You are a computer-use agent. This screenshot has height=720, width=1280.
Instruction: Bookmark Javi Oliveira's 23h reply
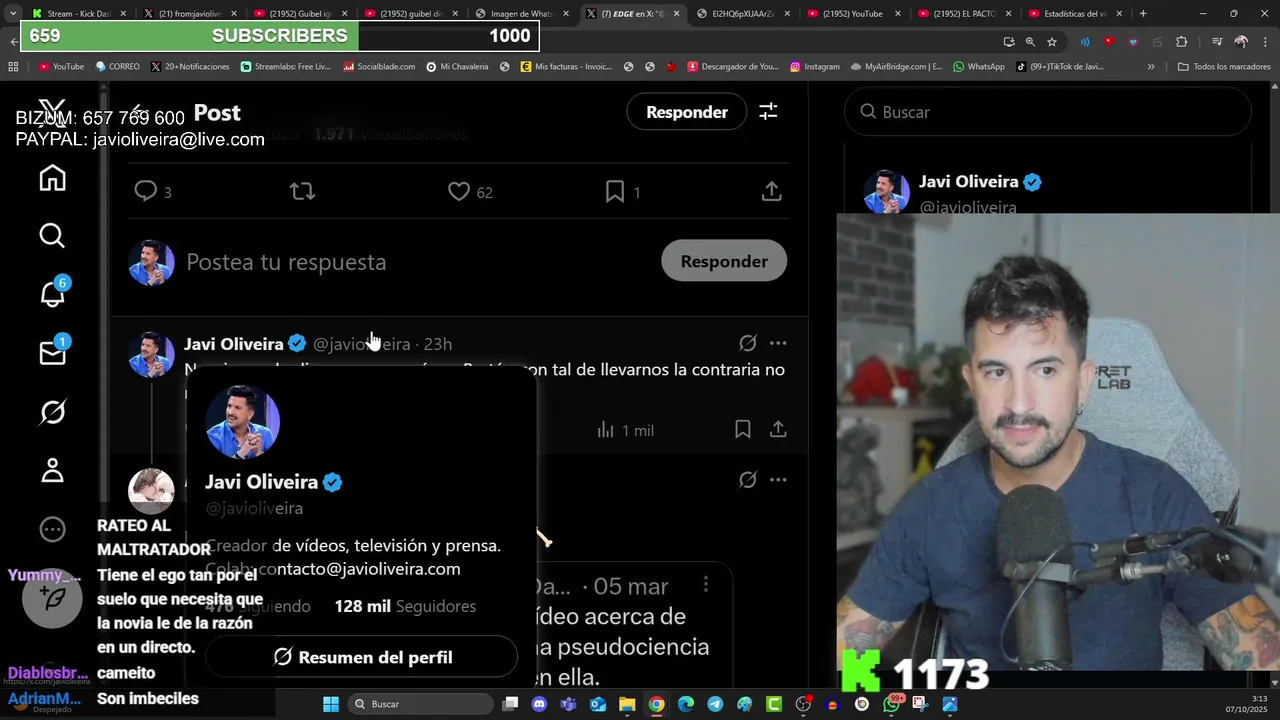click(x=742, y=429)
